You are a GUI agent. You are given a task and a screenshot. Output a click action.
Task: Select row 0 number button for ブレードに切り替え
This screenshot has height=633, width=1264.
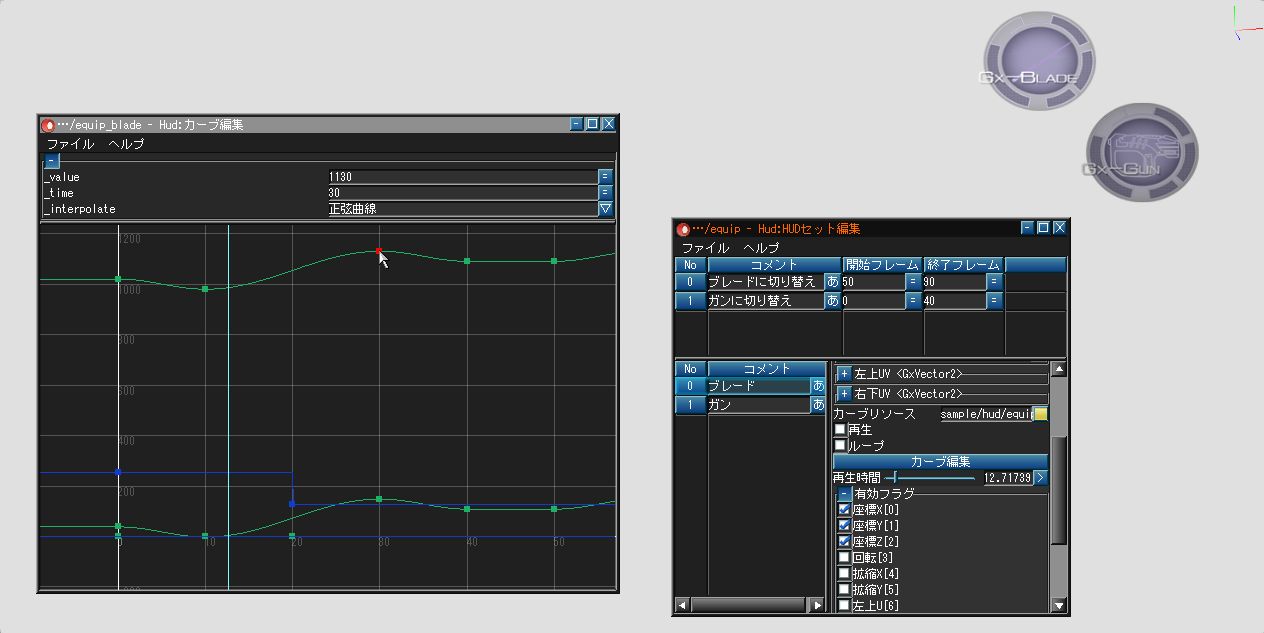(691, 282)
